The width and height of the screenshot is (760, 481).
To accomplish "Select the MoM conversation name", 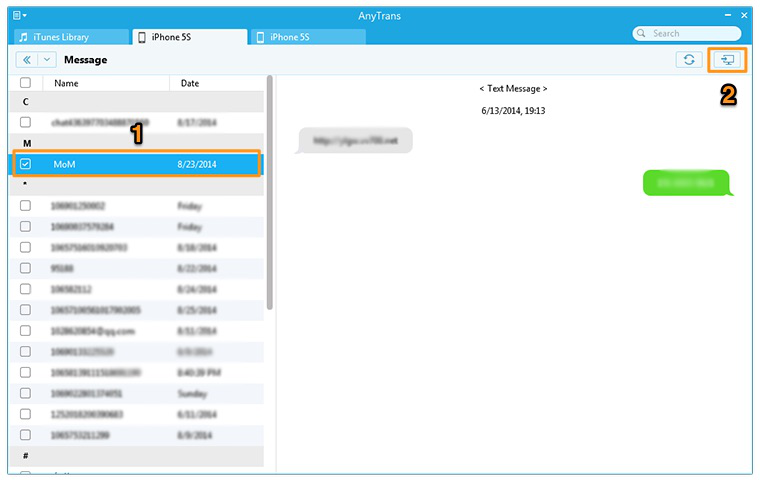I will click(x=64, y=164).
